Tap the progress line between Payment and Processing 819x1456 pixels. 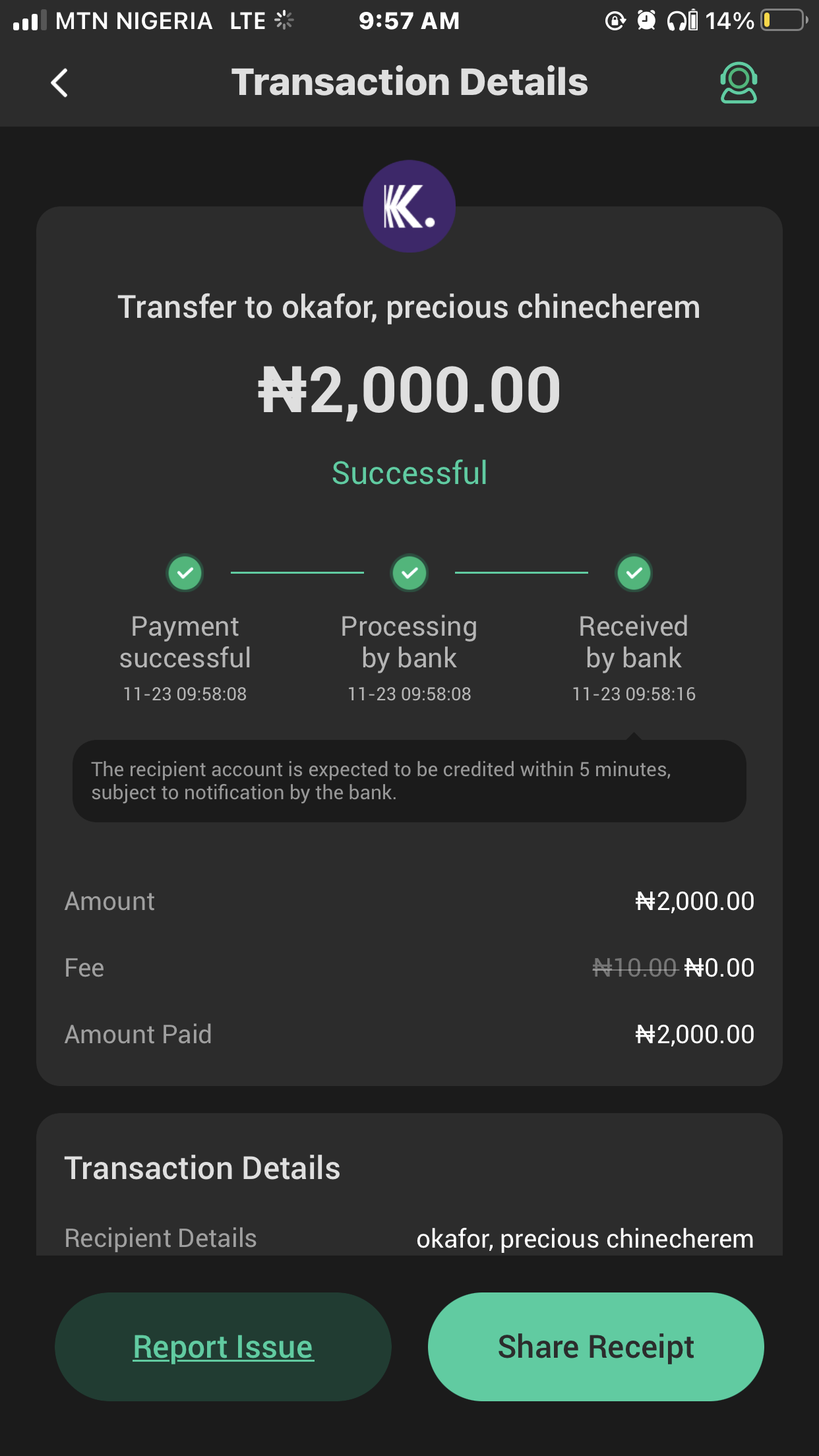297,572
